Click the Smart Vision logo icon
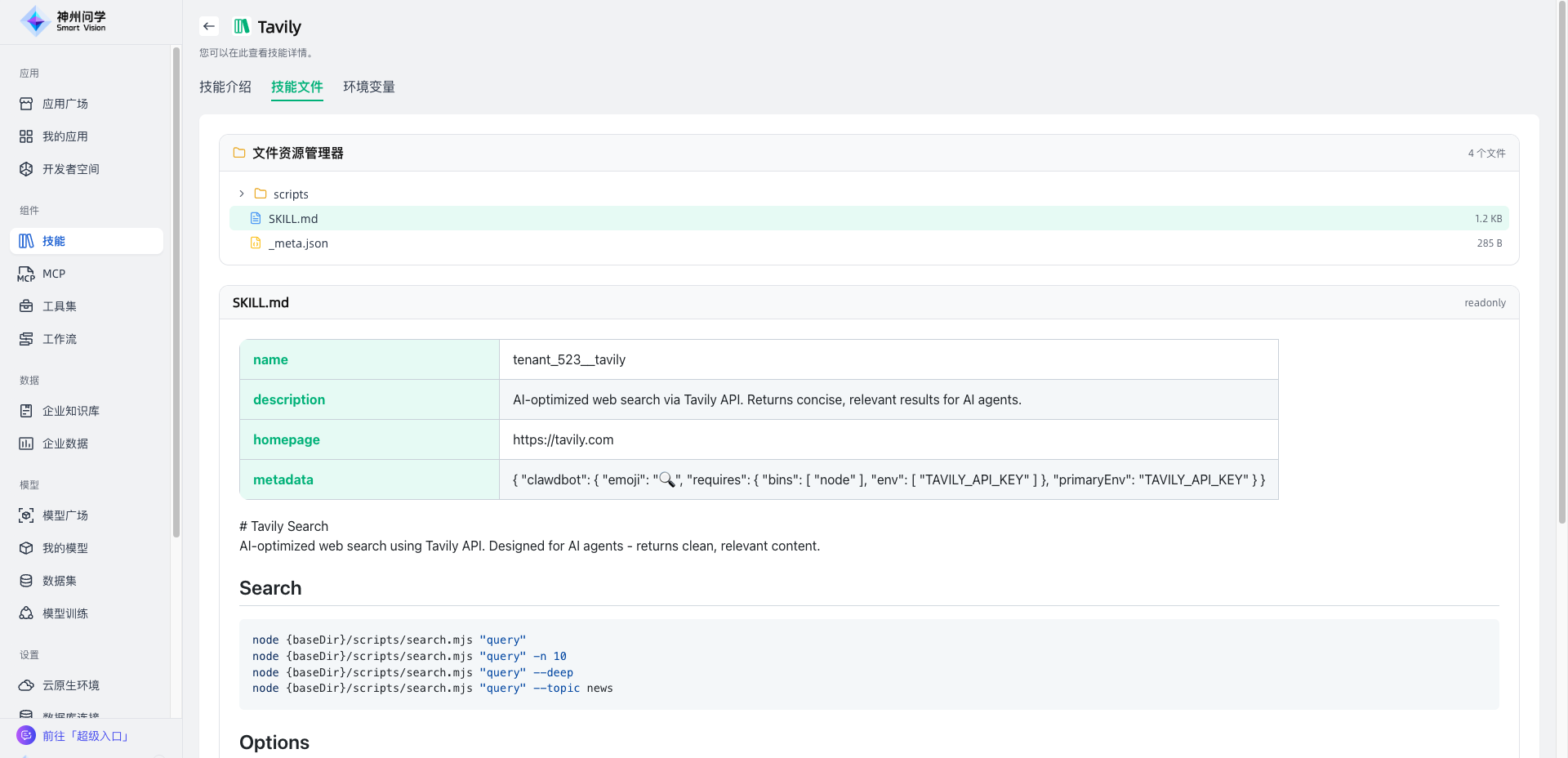 click(x=35, y=21)
